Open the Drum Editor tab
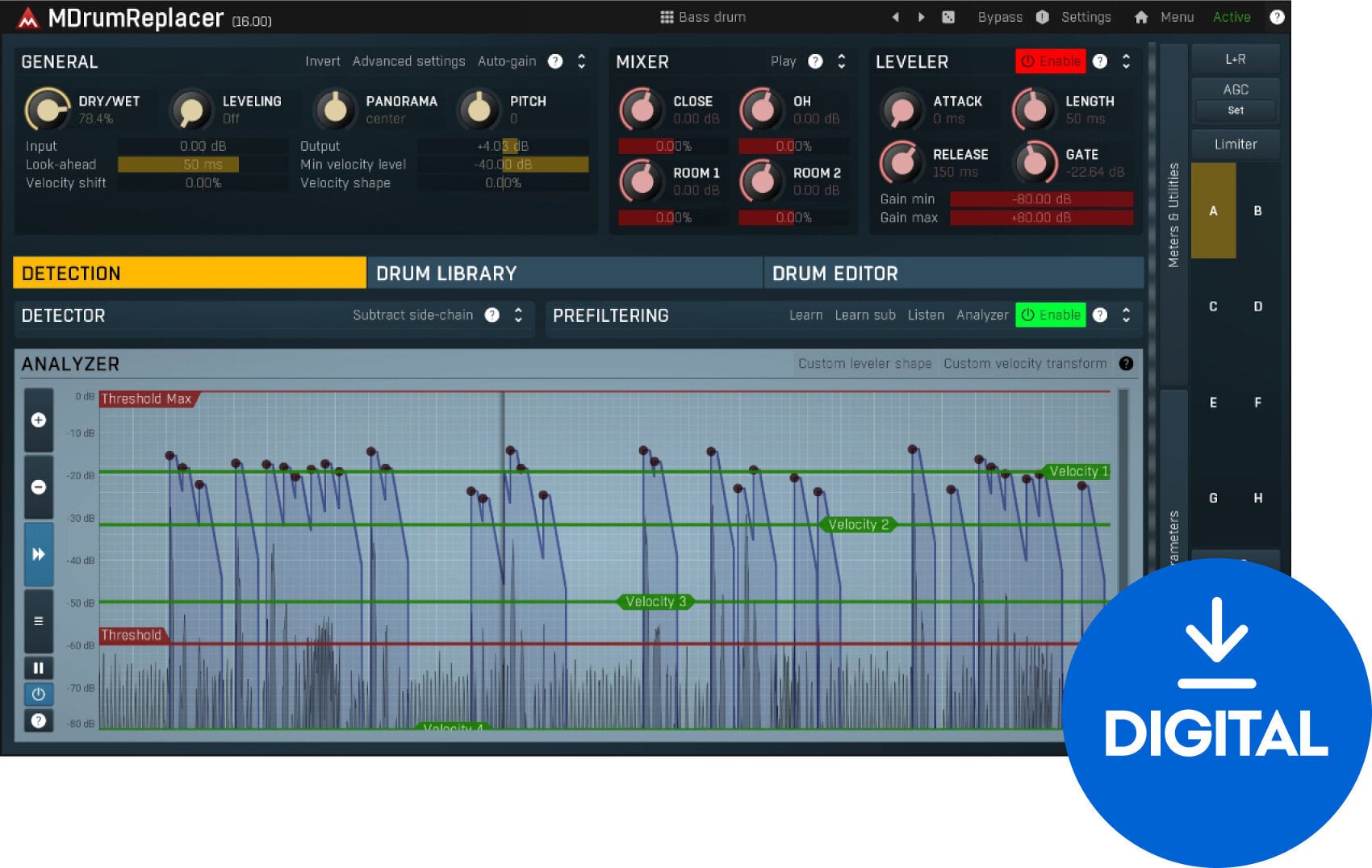Screen dimensions: 1372x868 (x=835, y=273)
